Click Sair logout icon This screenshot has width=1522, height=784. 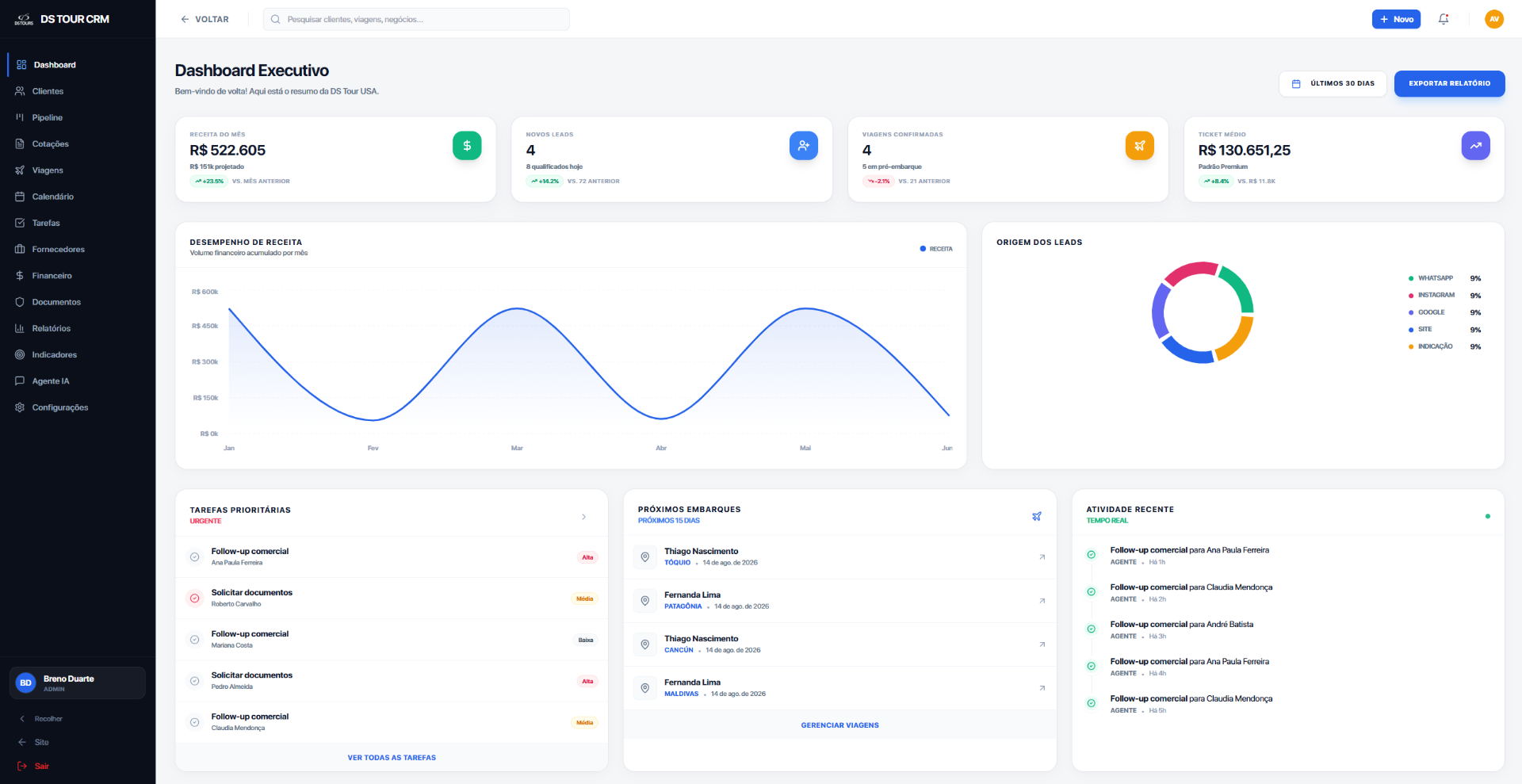point(22,766)
